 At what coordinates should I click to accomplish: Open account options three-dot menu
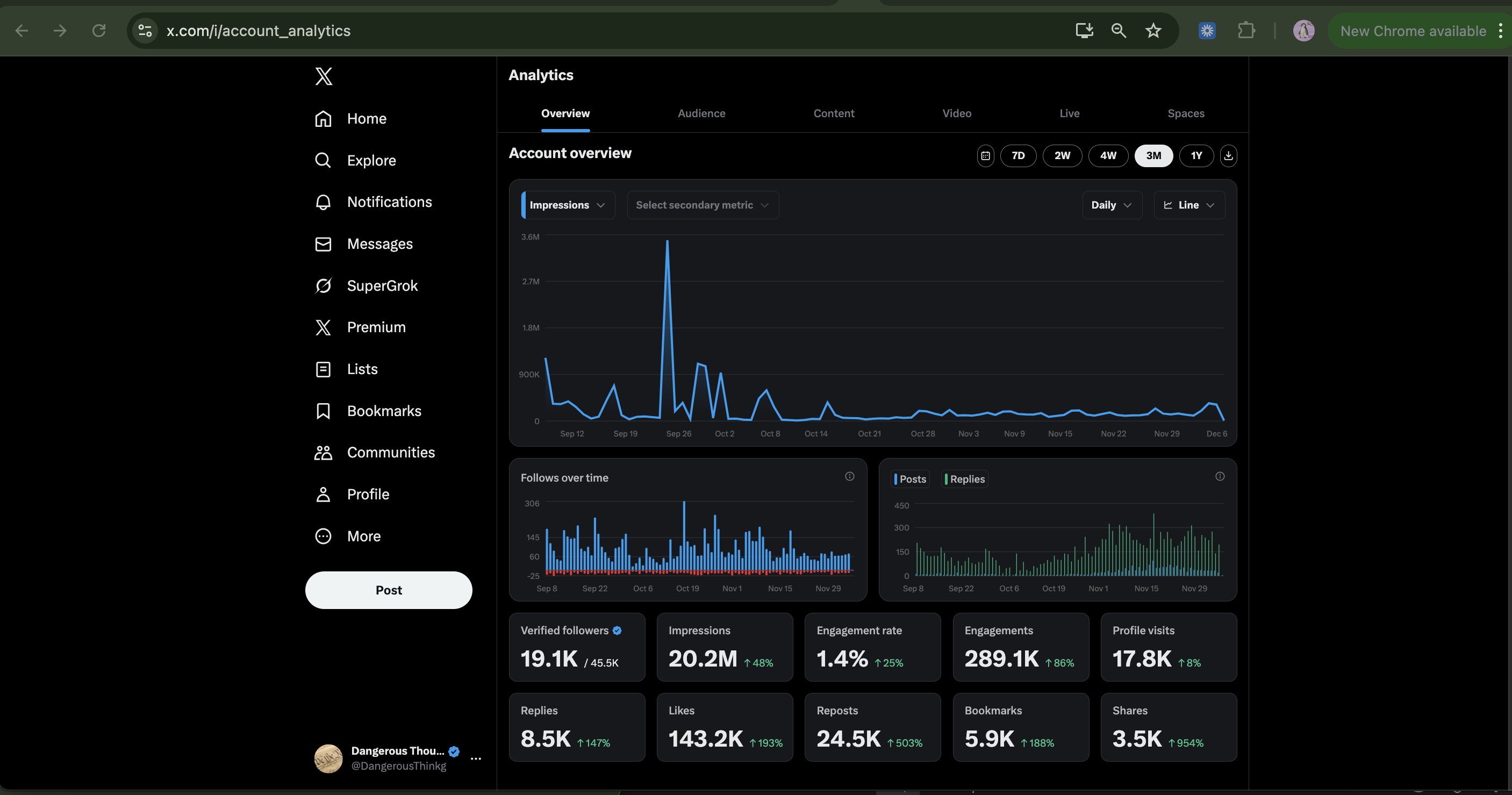click(x=476, y=758)
